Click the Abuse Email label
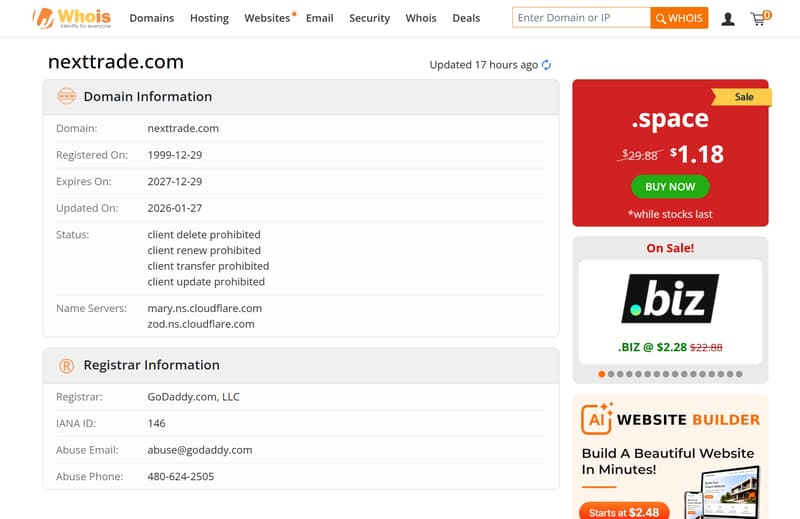 tap(87, 450)
